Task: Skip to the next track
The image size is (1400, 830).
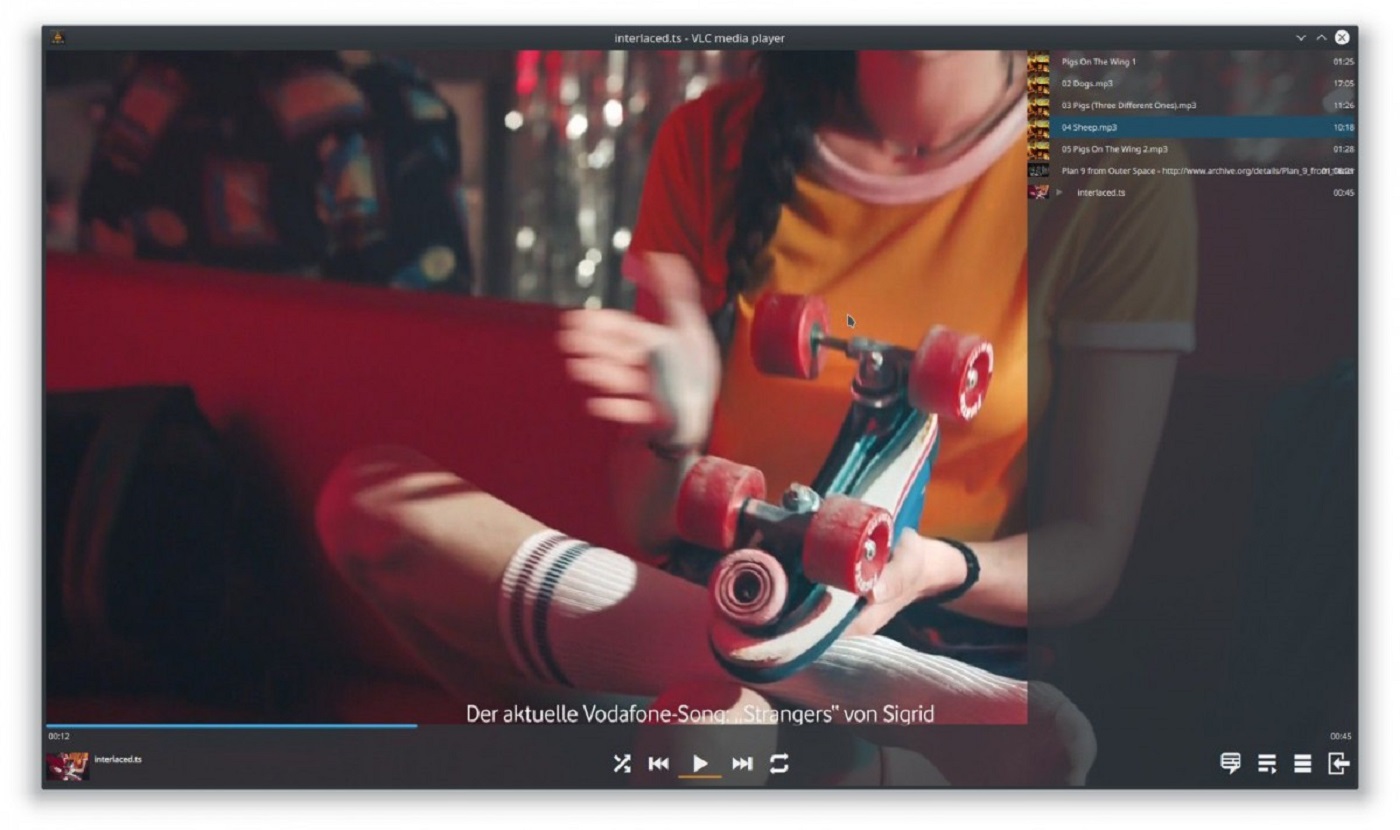Action: (742, 764)
